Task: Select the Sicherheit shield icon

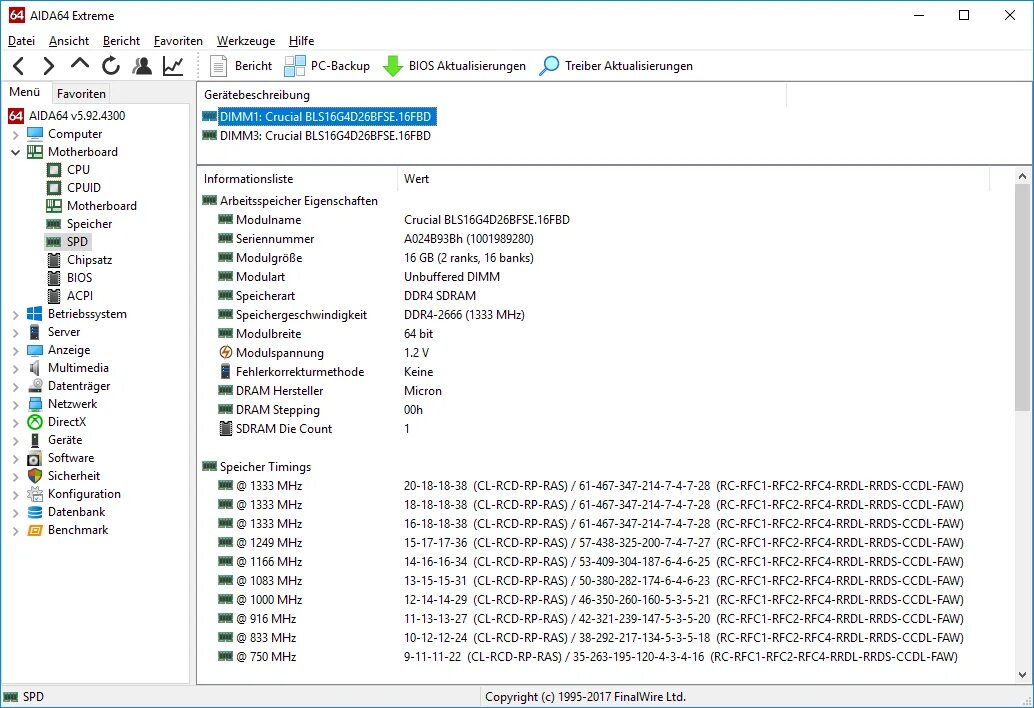Action: (35, 476)
